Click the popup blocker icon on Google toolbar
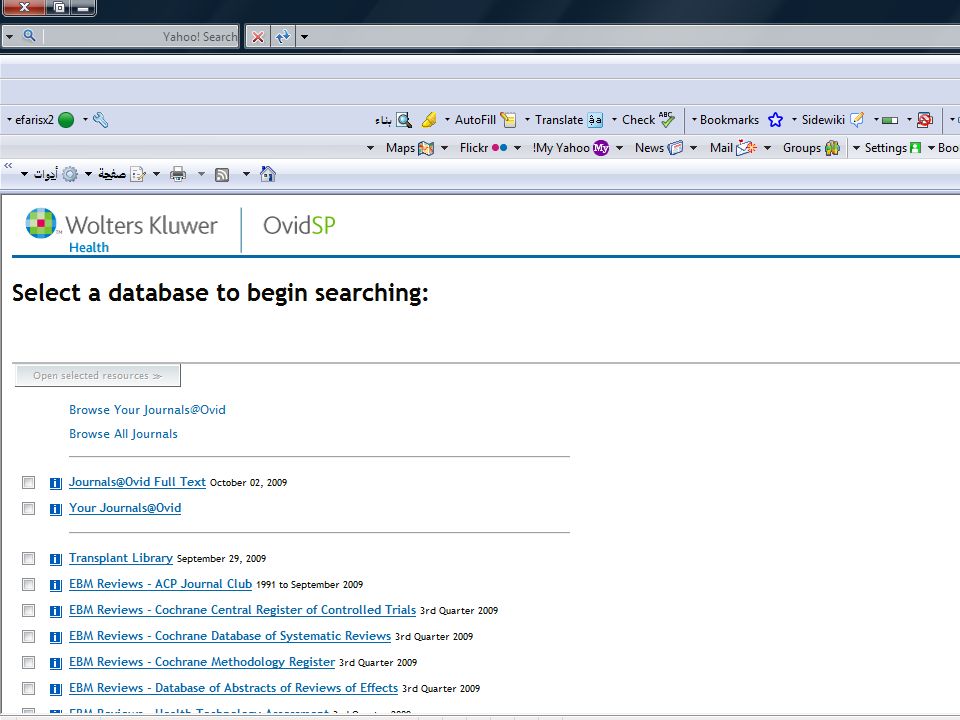 (924, 120)
